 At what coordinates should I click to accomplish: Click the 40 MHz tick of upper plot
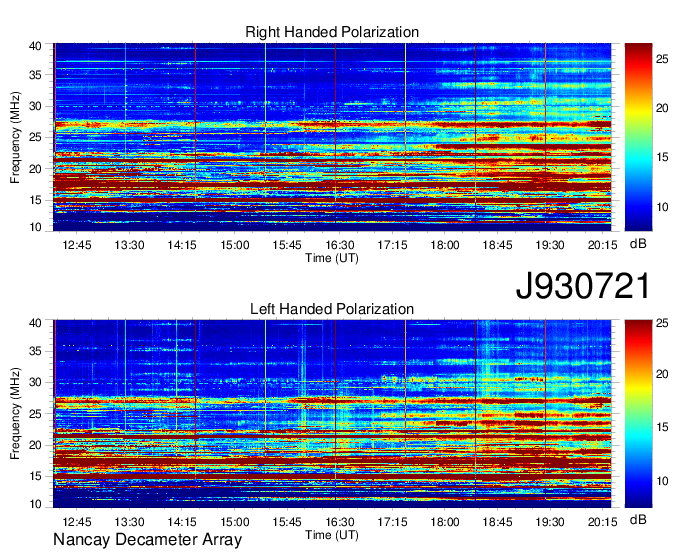tap(35, 46)
